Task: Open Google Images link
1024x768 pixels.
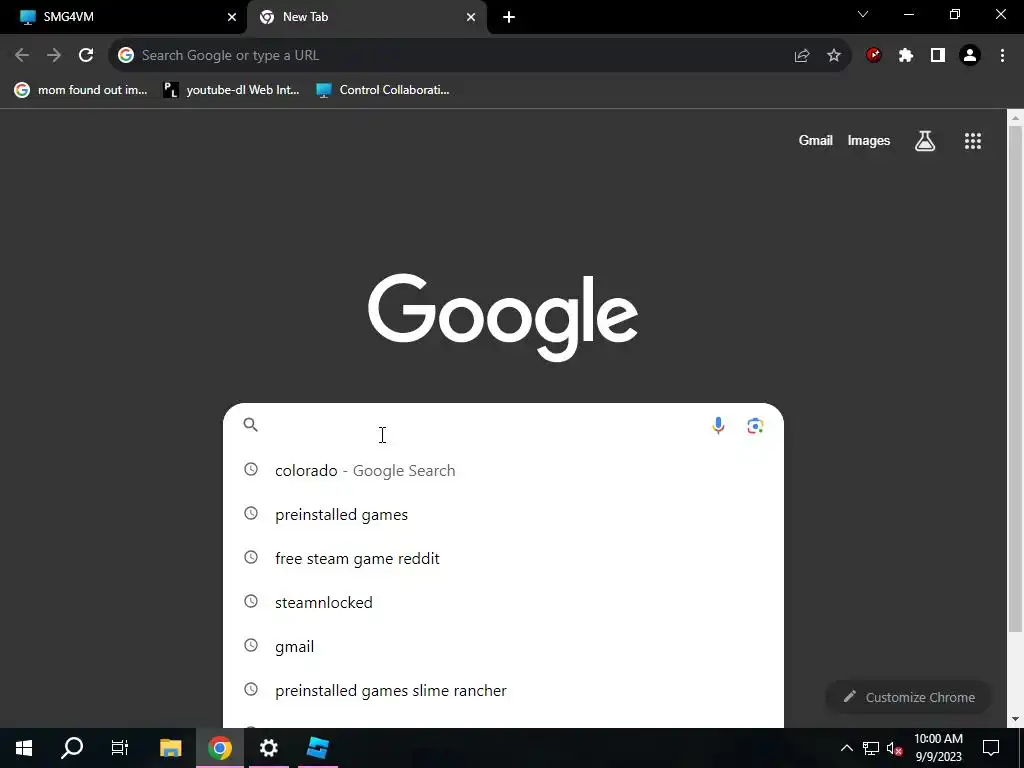Action: (x=869, y=140)
